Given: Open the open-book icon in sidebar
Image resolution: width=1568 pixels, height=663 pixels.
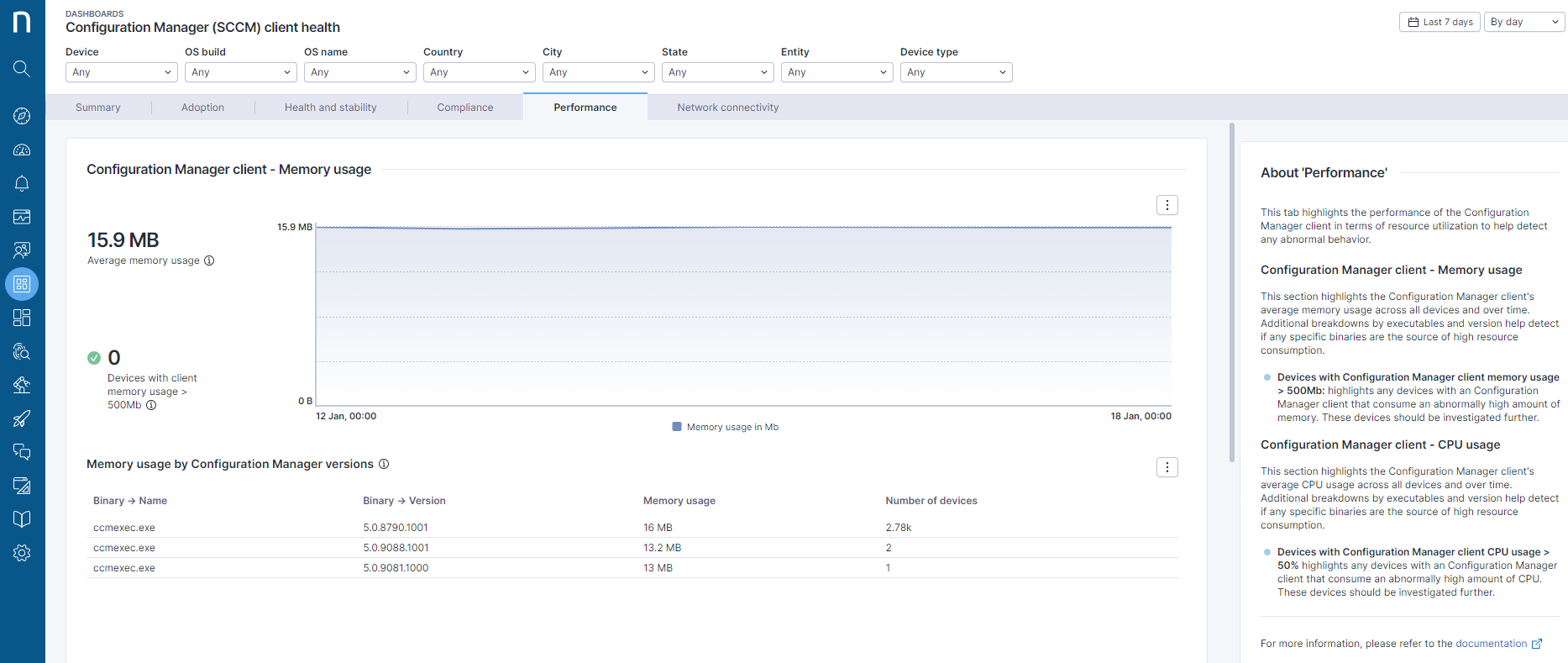Looking at the screenshot, I should 22,519.
